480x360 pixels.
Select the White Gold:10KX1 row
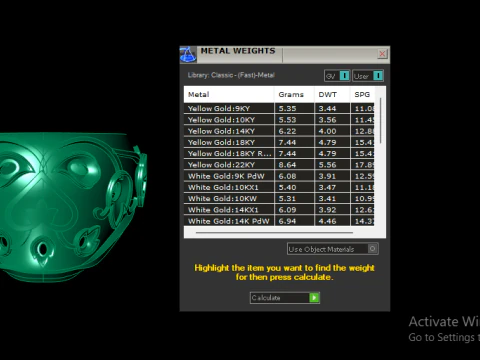(279, 187)
